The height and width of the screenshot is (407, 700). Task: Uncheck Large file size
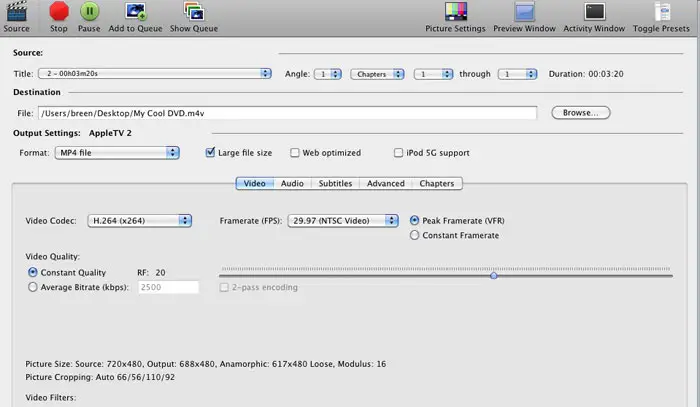[210, 153]
